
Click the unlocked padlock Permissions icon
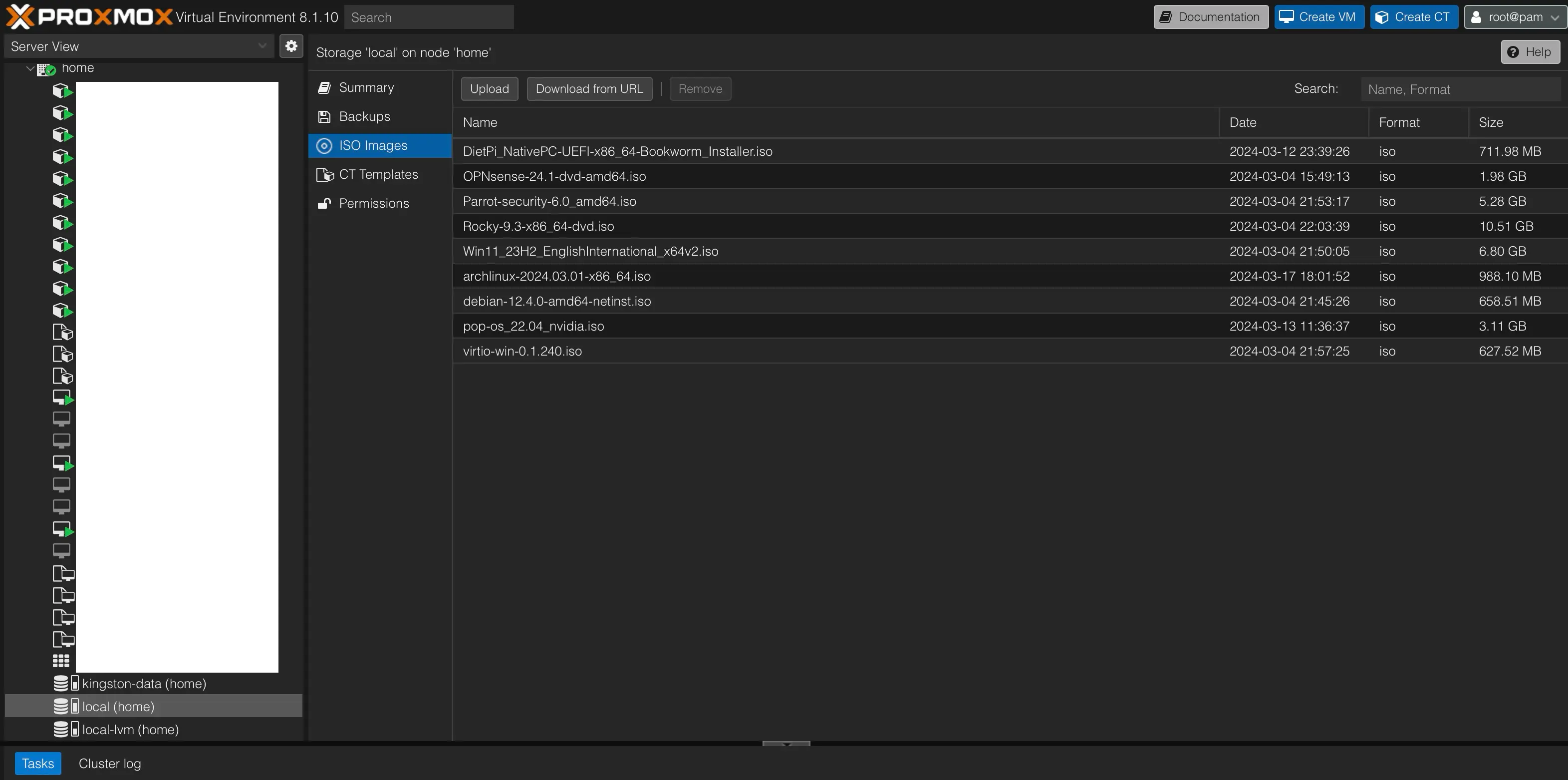[324, 203]
